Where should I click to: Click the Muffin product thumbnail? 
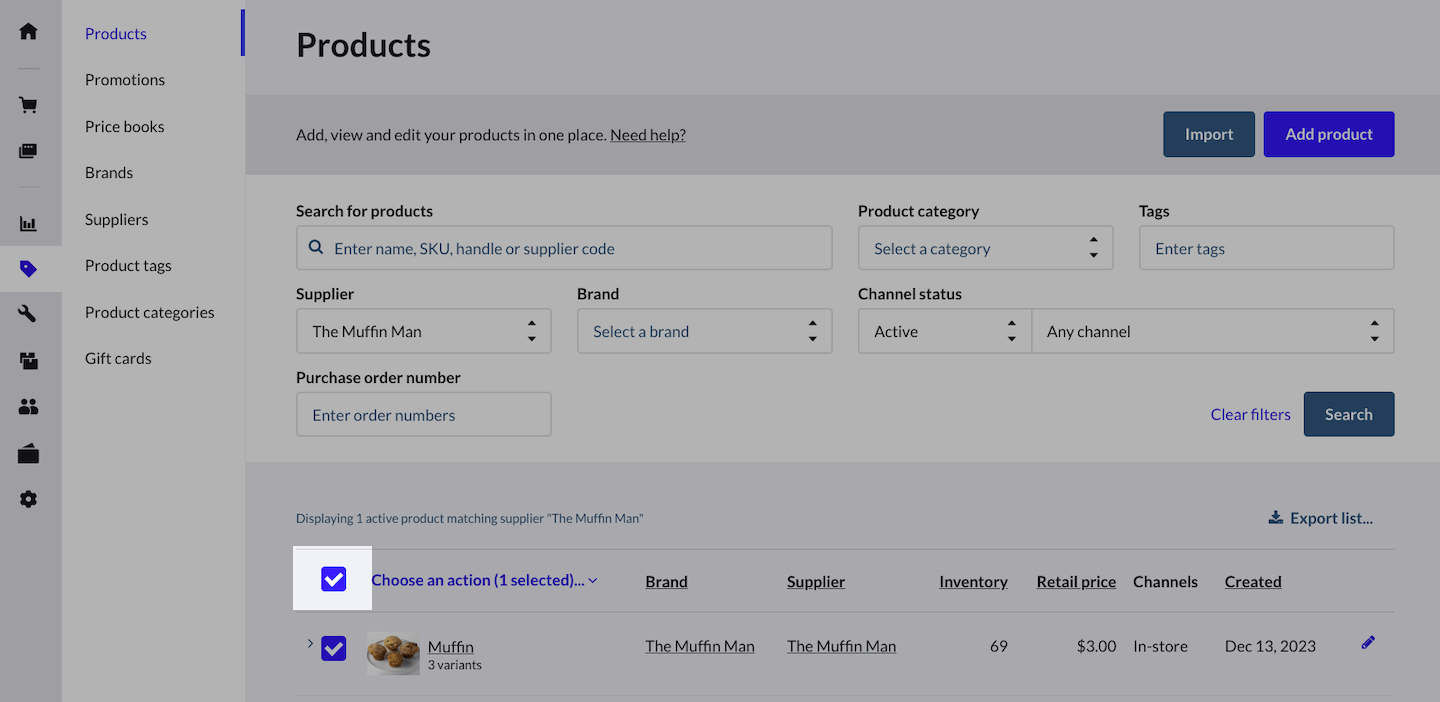coord(393,653)
